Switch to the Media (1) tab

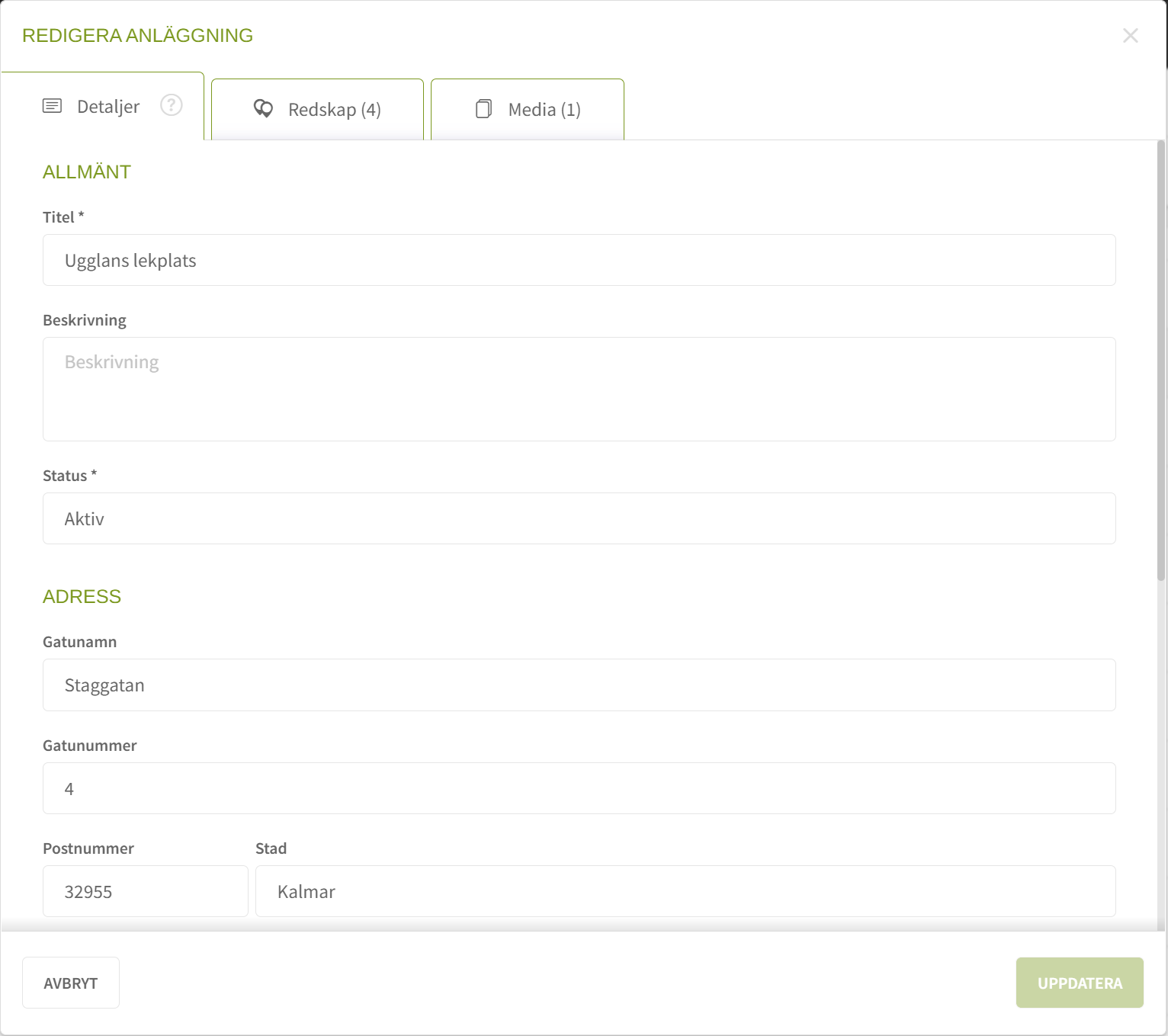click(544, 110)
